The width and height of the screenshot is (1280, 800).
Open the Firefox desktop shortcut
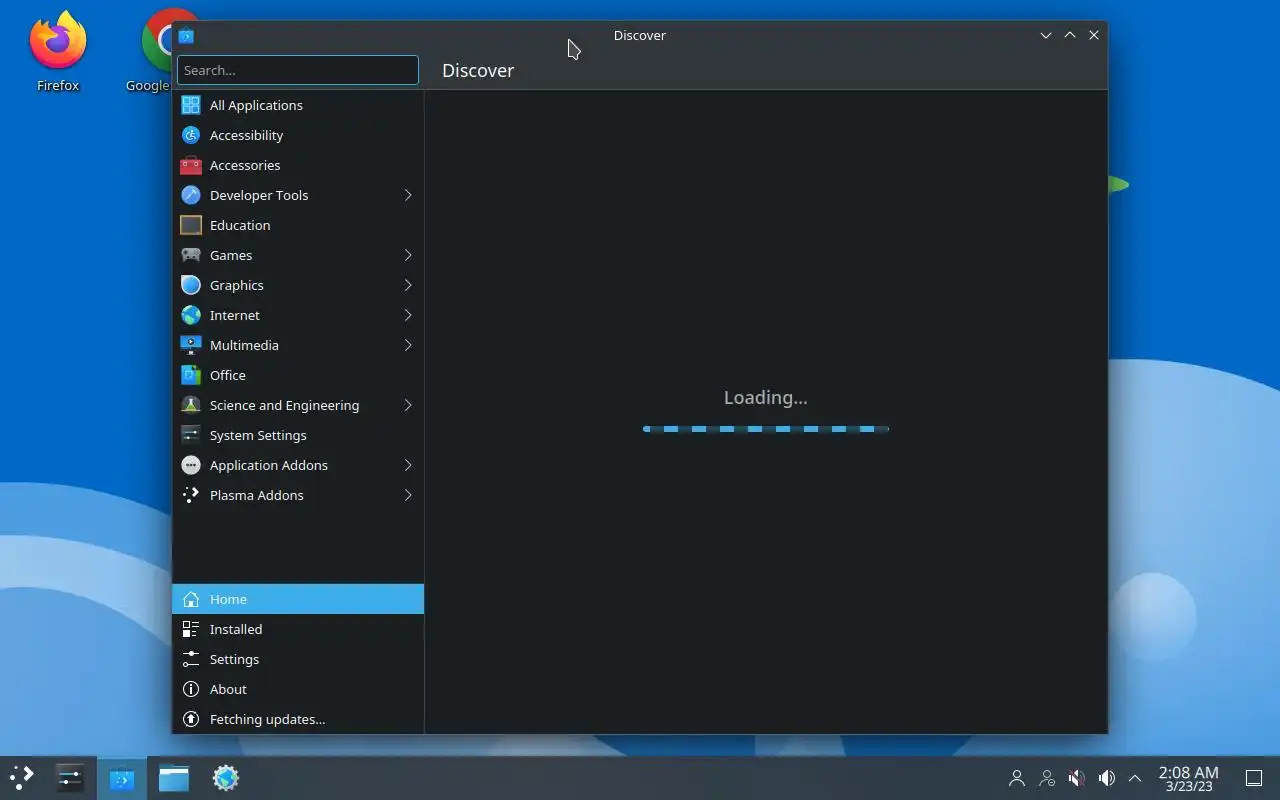(58, 52)
